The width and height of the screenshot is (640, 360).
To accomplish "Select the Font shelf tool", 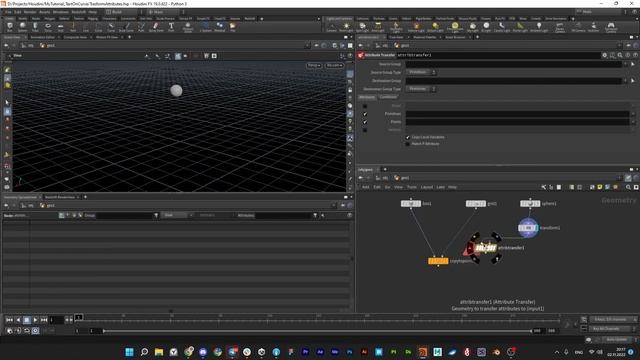I will 171,27.
